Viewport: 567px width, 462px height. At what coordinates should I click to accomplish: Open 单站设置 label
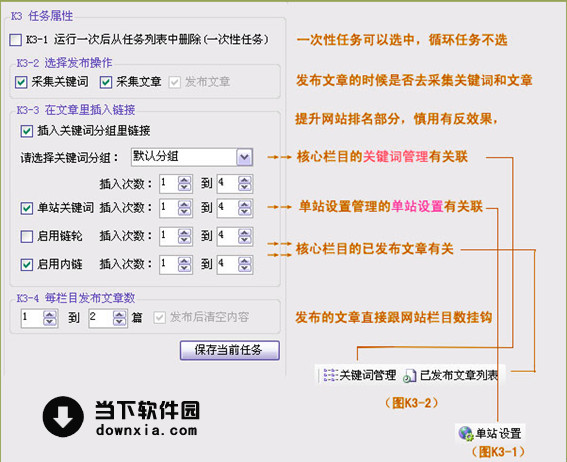point(498,433)
